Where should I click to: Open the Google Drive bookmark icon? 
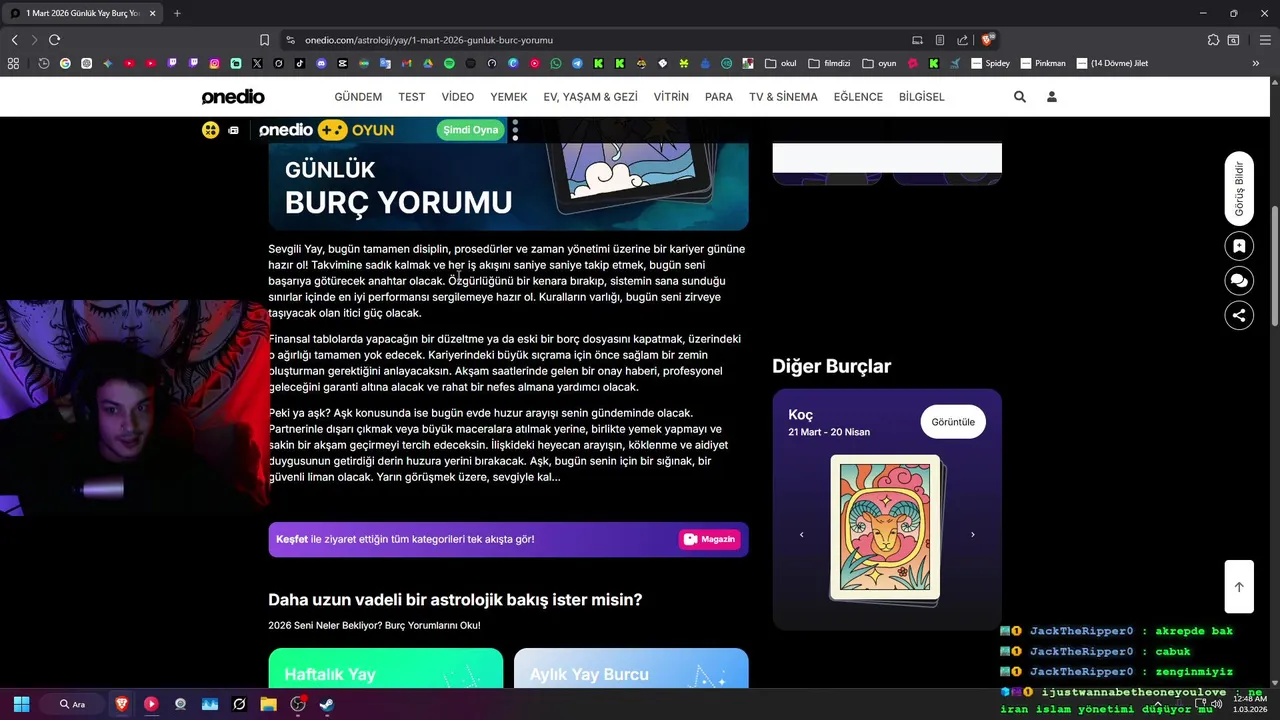click(427, 63)
